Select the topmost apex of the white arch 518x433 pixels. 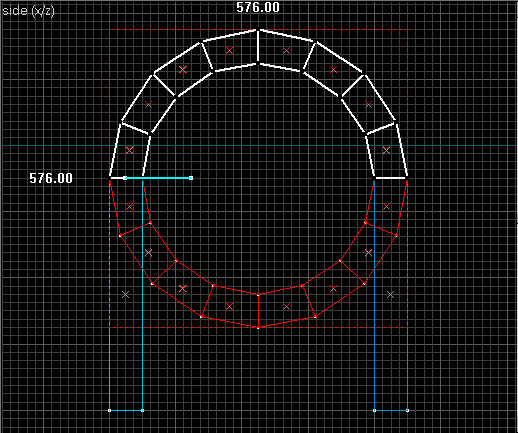pyautogui.click(x=258, y=30)
